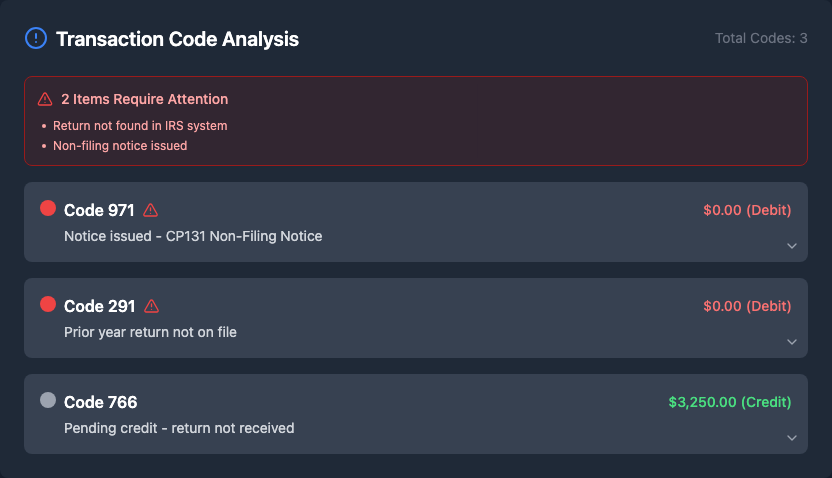Click the "2 Items Require Attention" heading
This screenshot has width=832, height=478.
144,99
